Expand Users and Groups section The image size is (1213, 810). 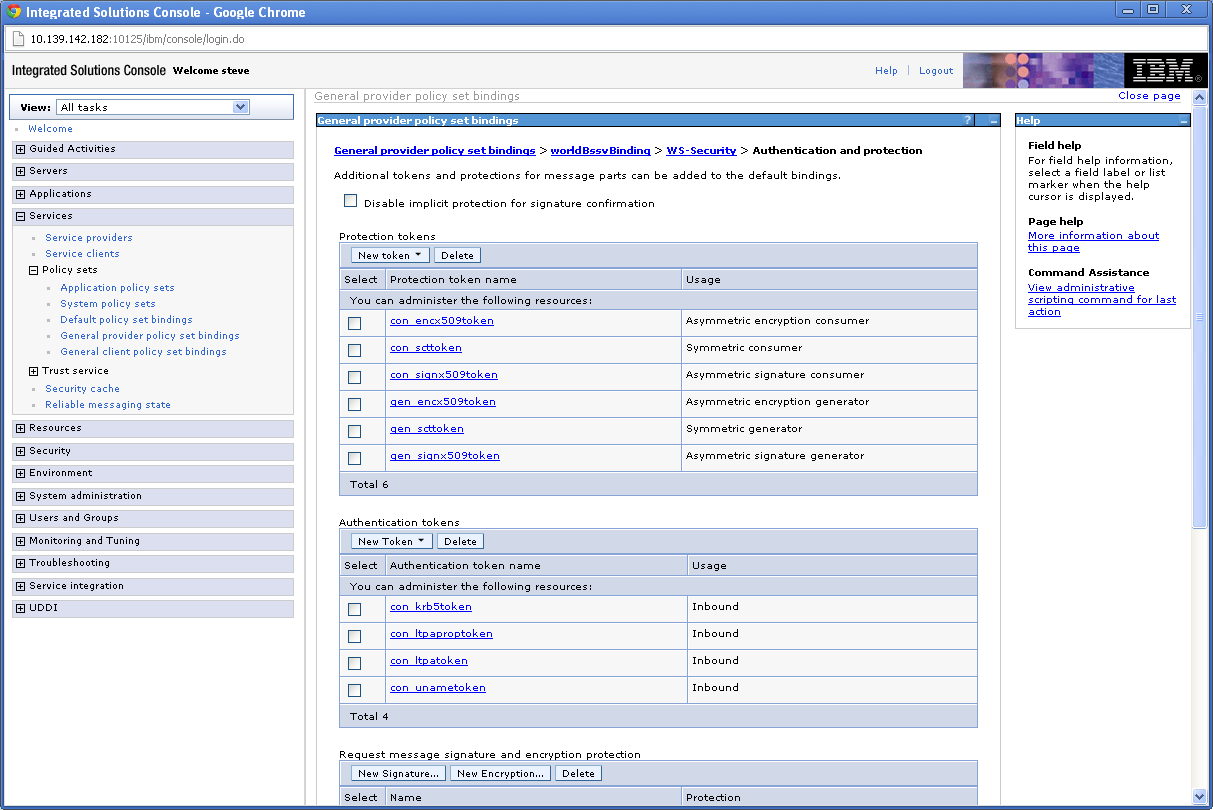pos(20,518)
